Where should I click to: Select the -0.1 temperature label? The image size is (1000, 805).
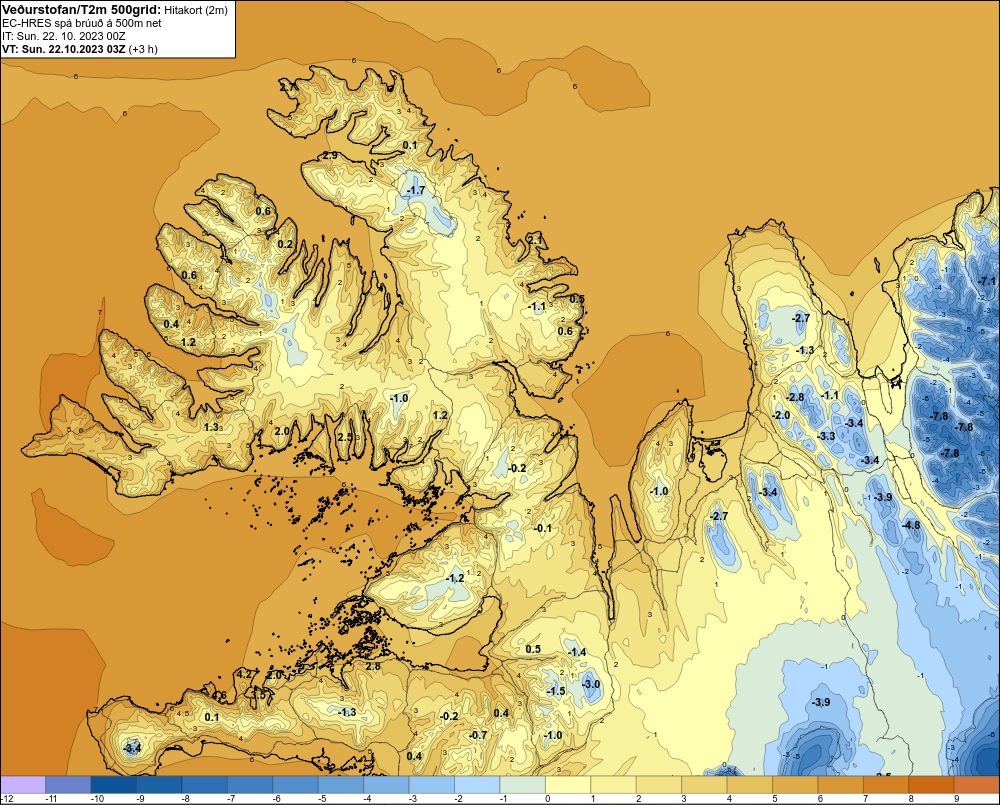543,528
